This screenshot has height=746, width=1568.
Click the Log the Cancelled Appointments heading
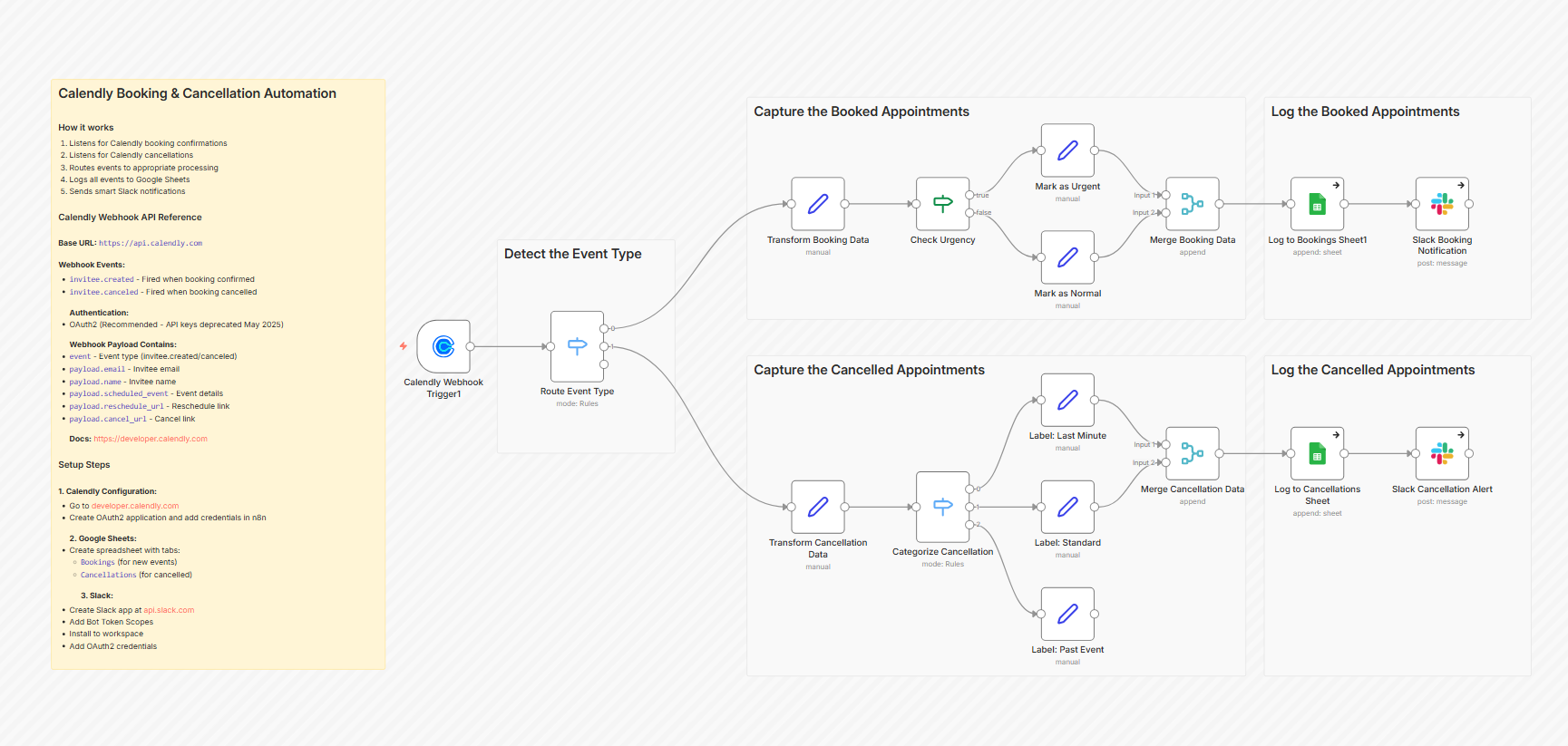(x=1373, y=370)
